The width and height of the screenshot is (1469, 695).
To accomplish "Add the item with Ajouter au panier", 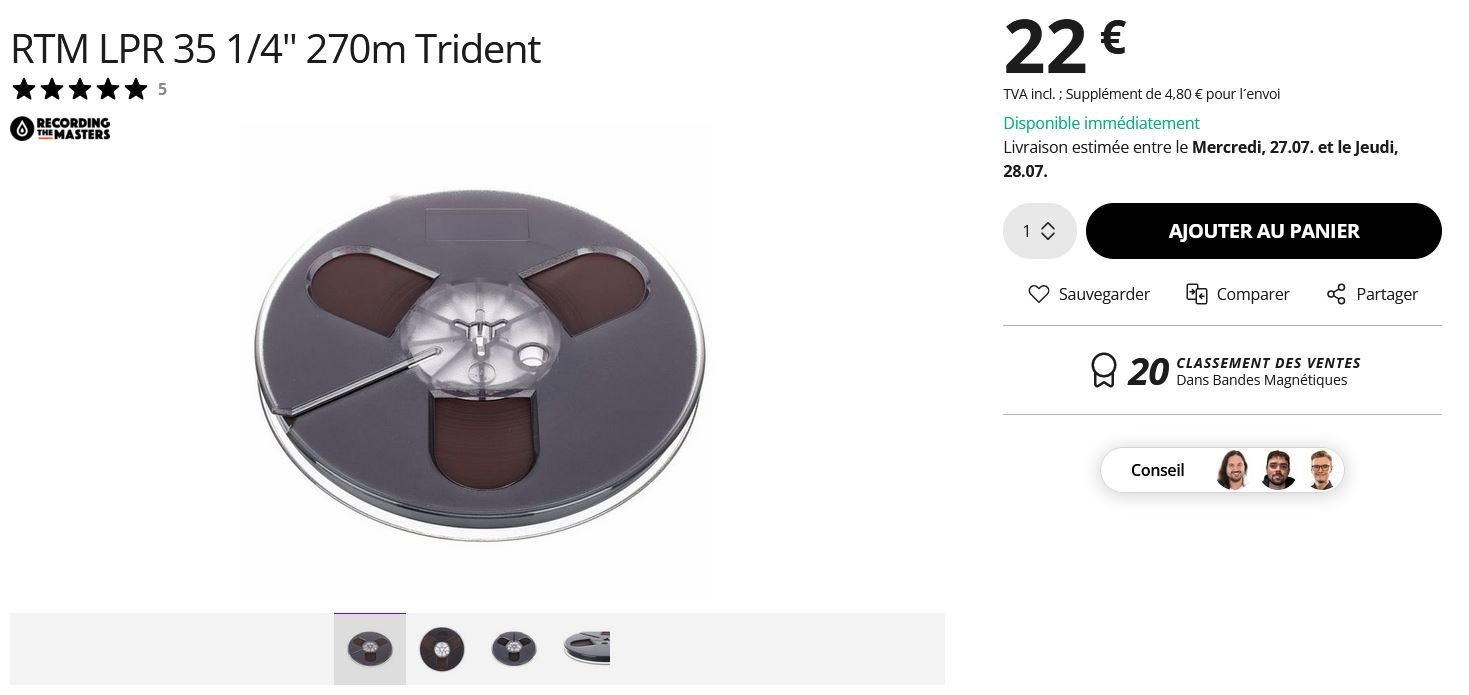I will 1263,231.
